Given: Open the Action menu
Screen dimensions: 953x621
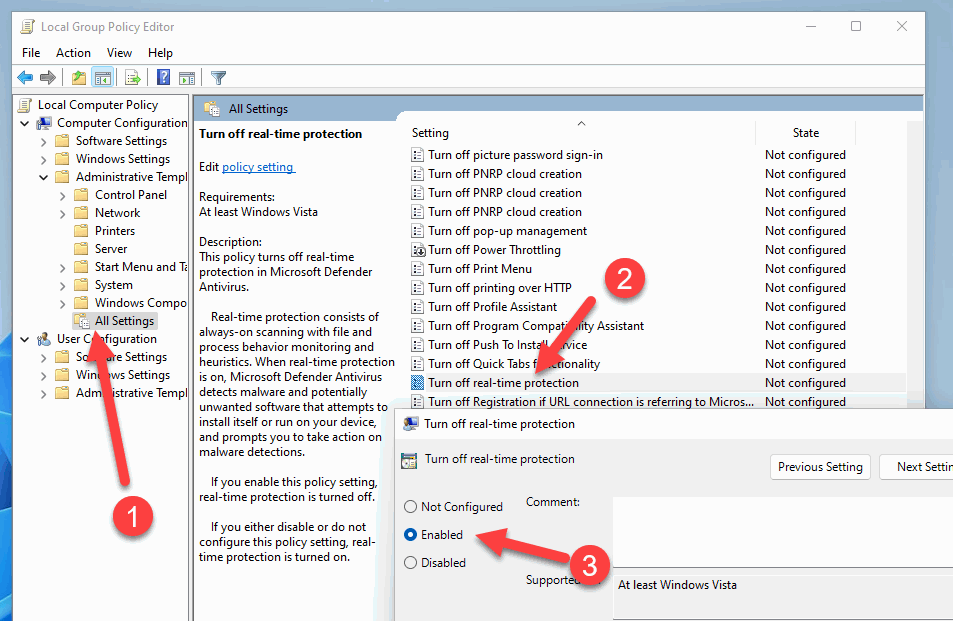Looking at the screenshot, I should coord(74,53).
